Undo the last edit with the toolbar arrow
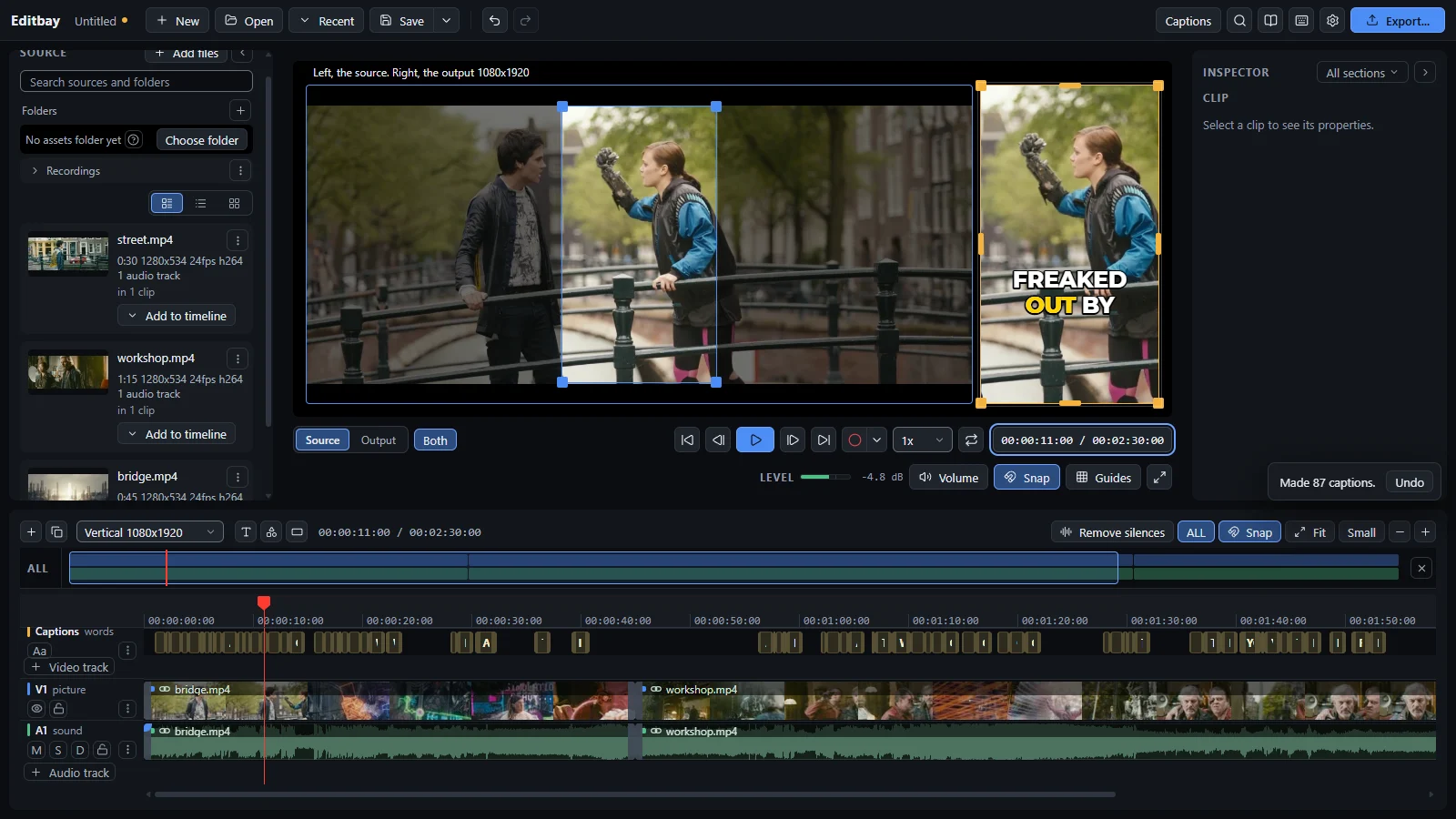The height and width of the screenshot is (819, 1456). pos(494,21)
